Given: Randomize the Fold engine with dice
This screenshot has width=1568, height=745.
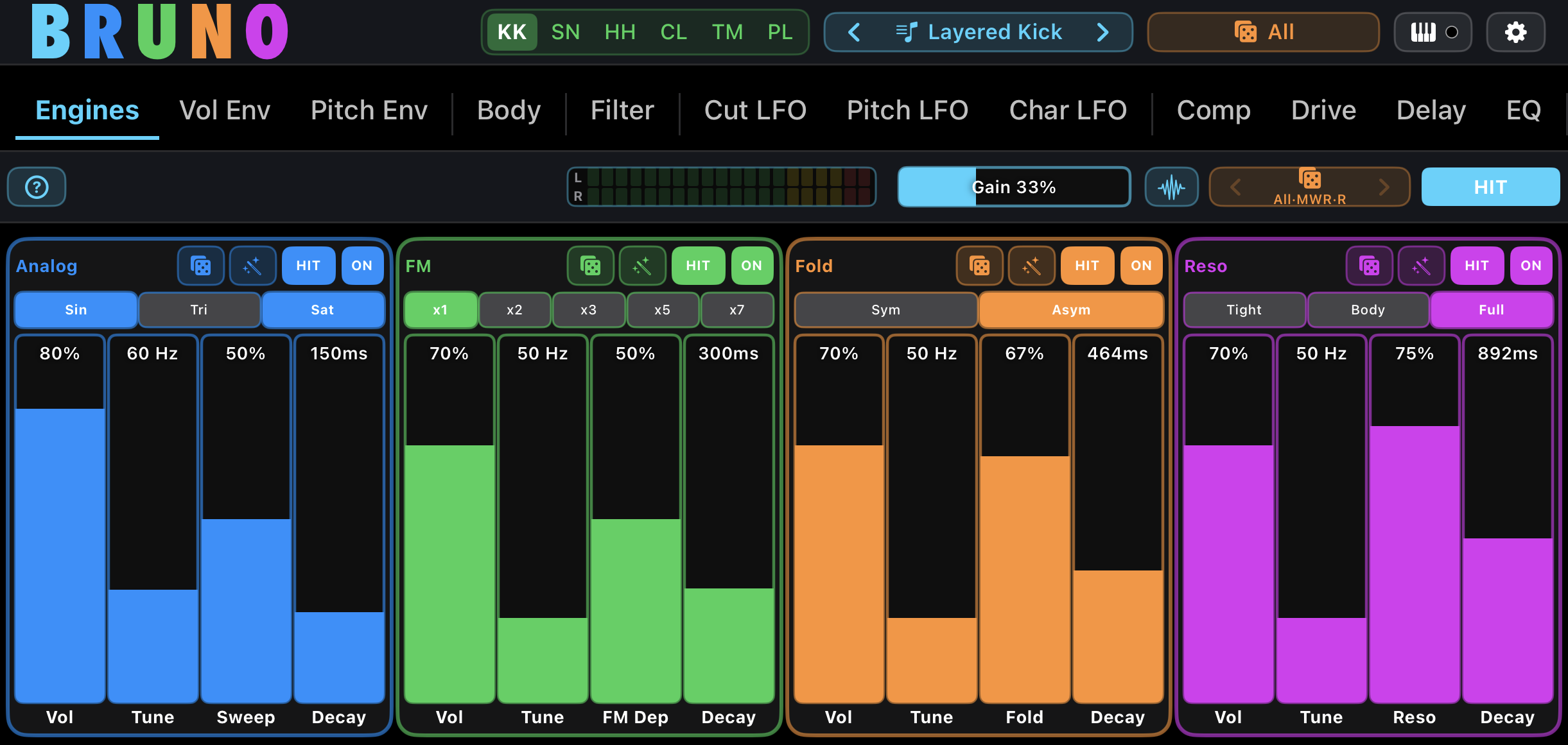Looking at the screenshot, I should (x=980, y=266).
